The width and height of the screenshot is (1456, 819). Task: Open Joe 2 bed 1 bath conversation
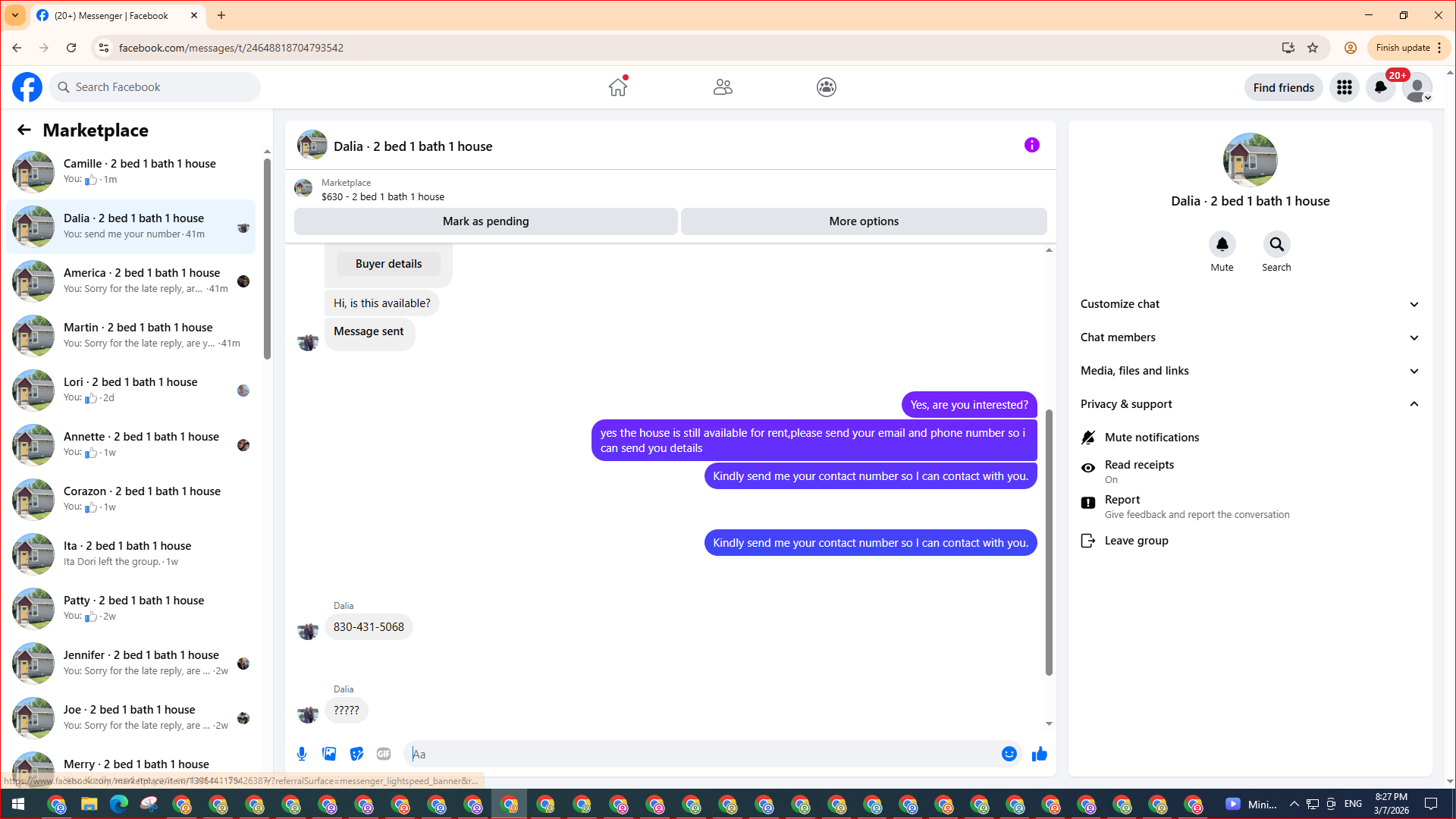coord(130,717)
